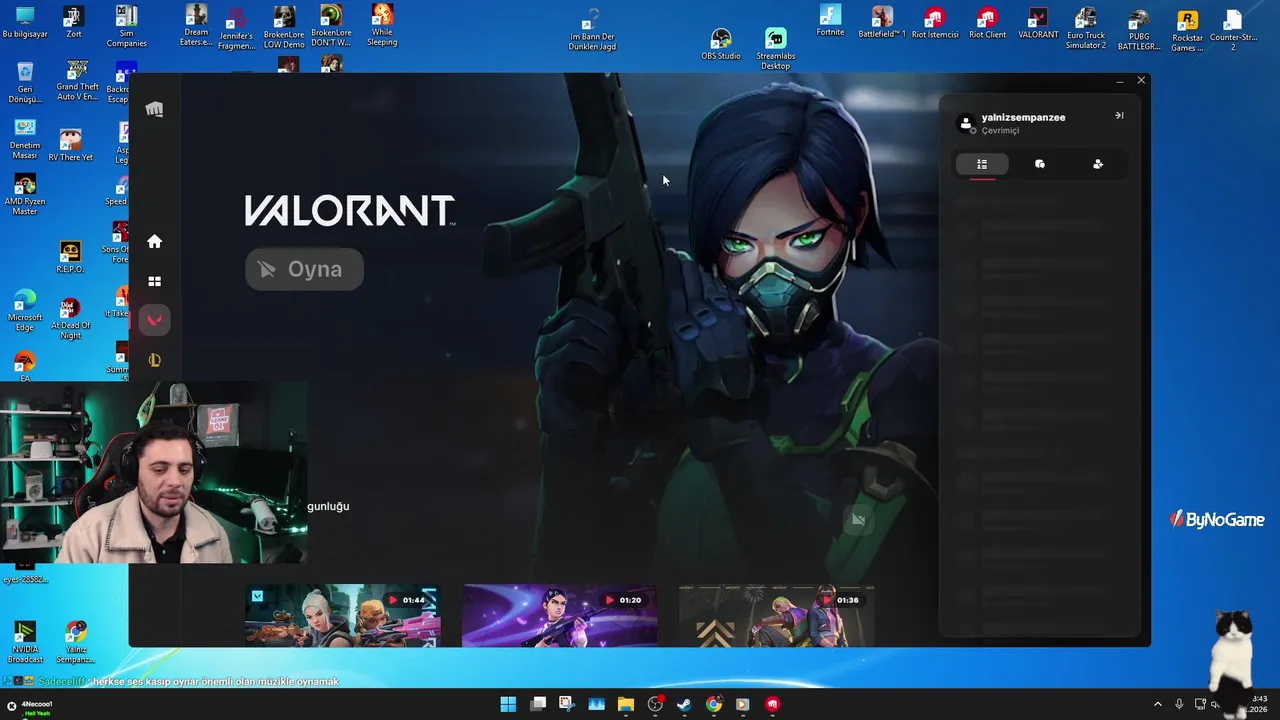
Task: Click the Riot fist logo in sidebar
Action: click(x=154, y=109)
